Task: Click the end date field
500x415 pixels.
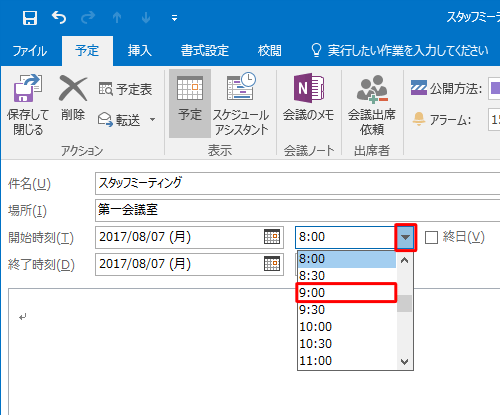Action: point(189,264)
